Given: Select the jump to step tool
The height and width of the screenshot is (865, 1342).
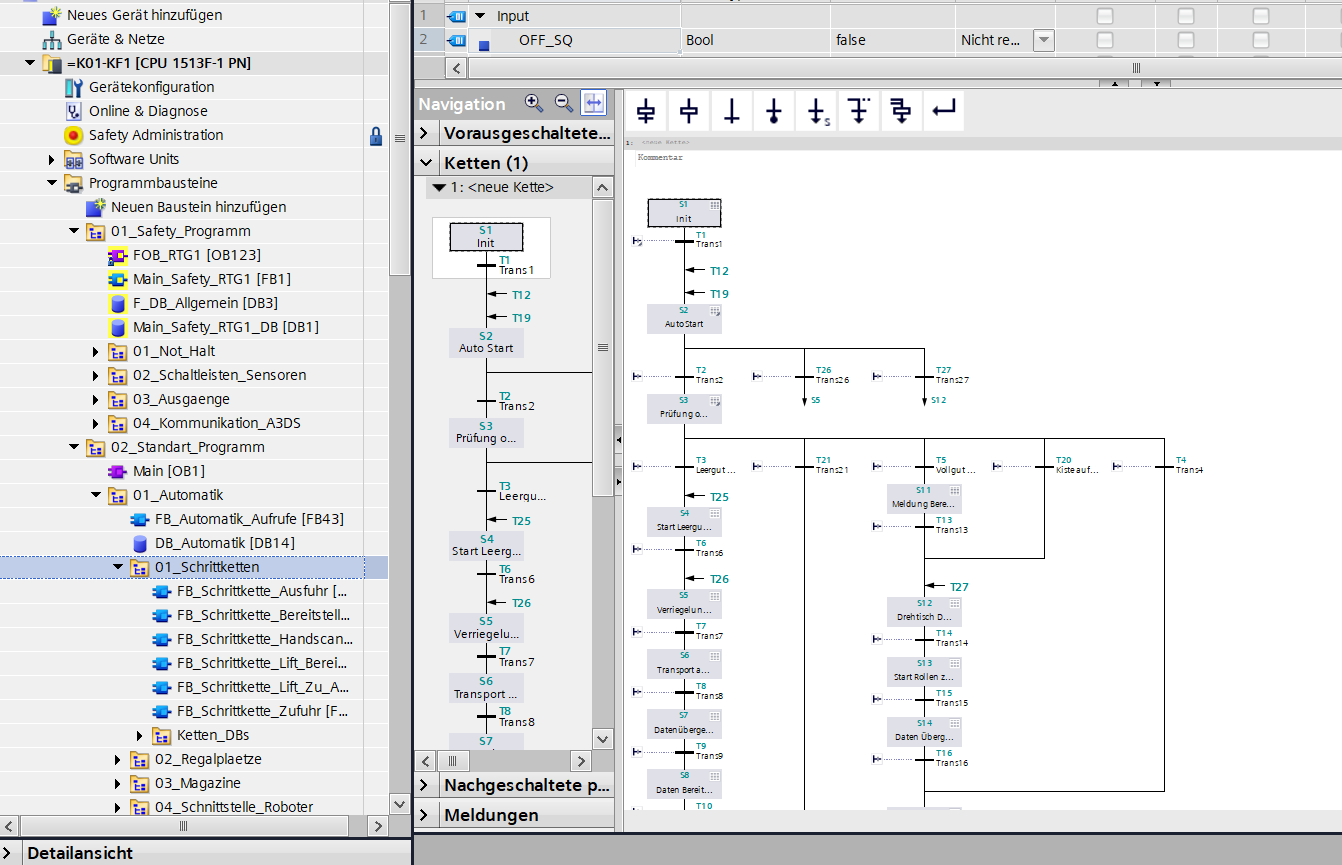Looking at the screenshot, I should click(817, 111).
